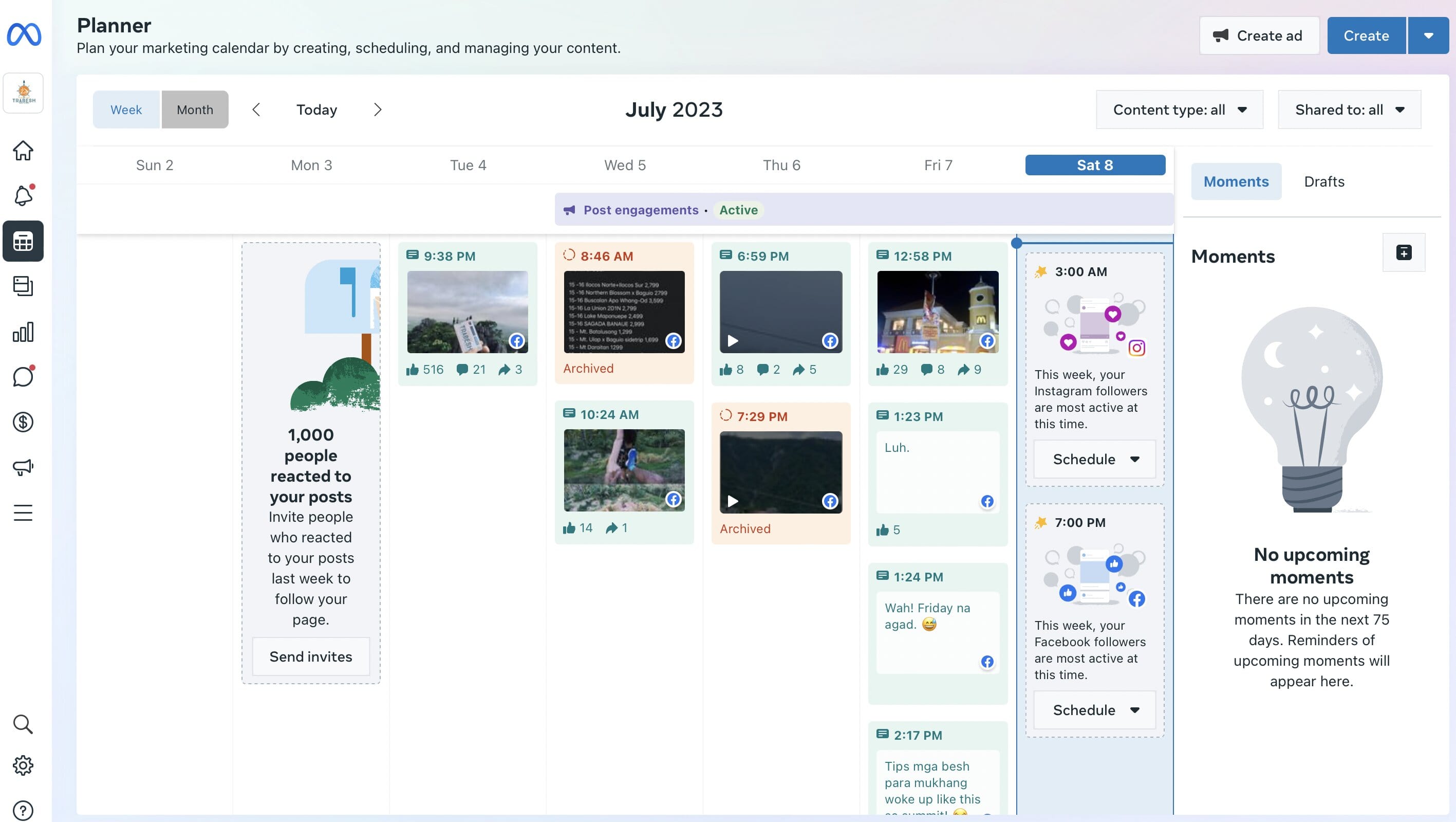Click the Create ad button
This screenshot has height=822, width=1456.
(1259, 35)
